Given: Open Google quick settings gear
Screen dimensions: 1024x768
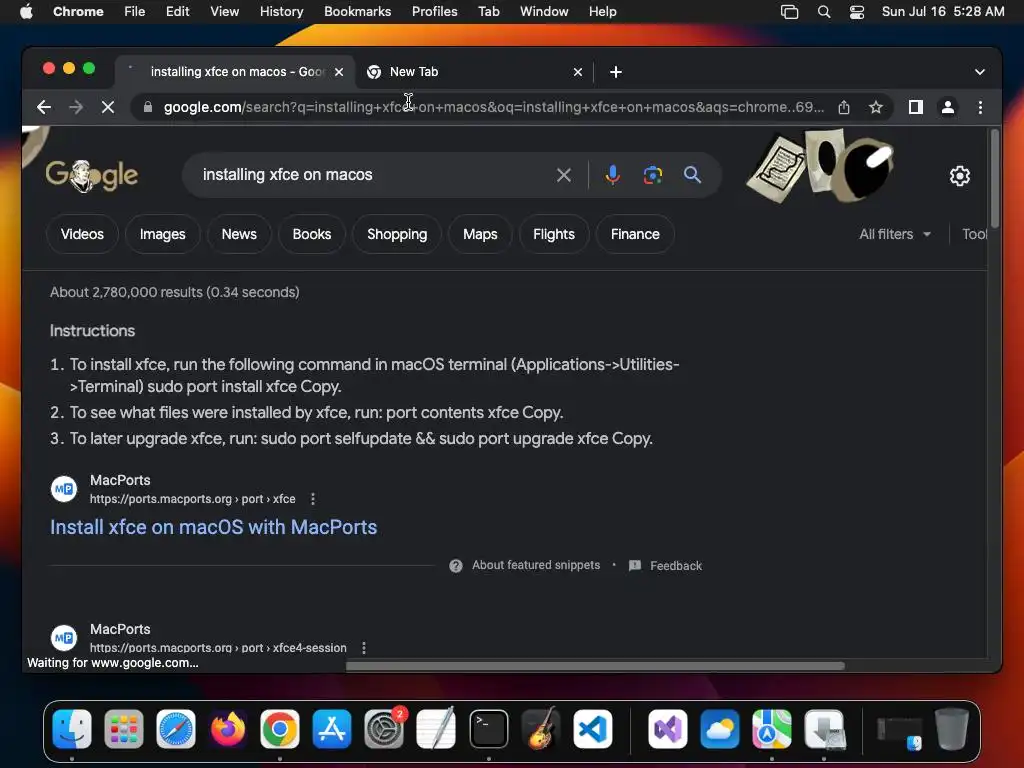Looking at the screenshot, I should [959, 176].
